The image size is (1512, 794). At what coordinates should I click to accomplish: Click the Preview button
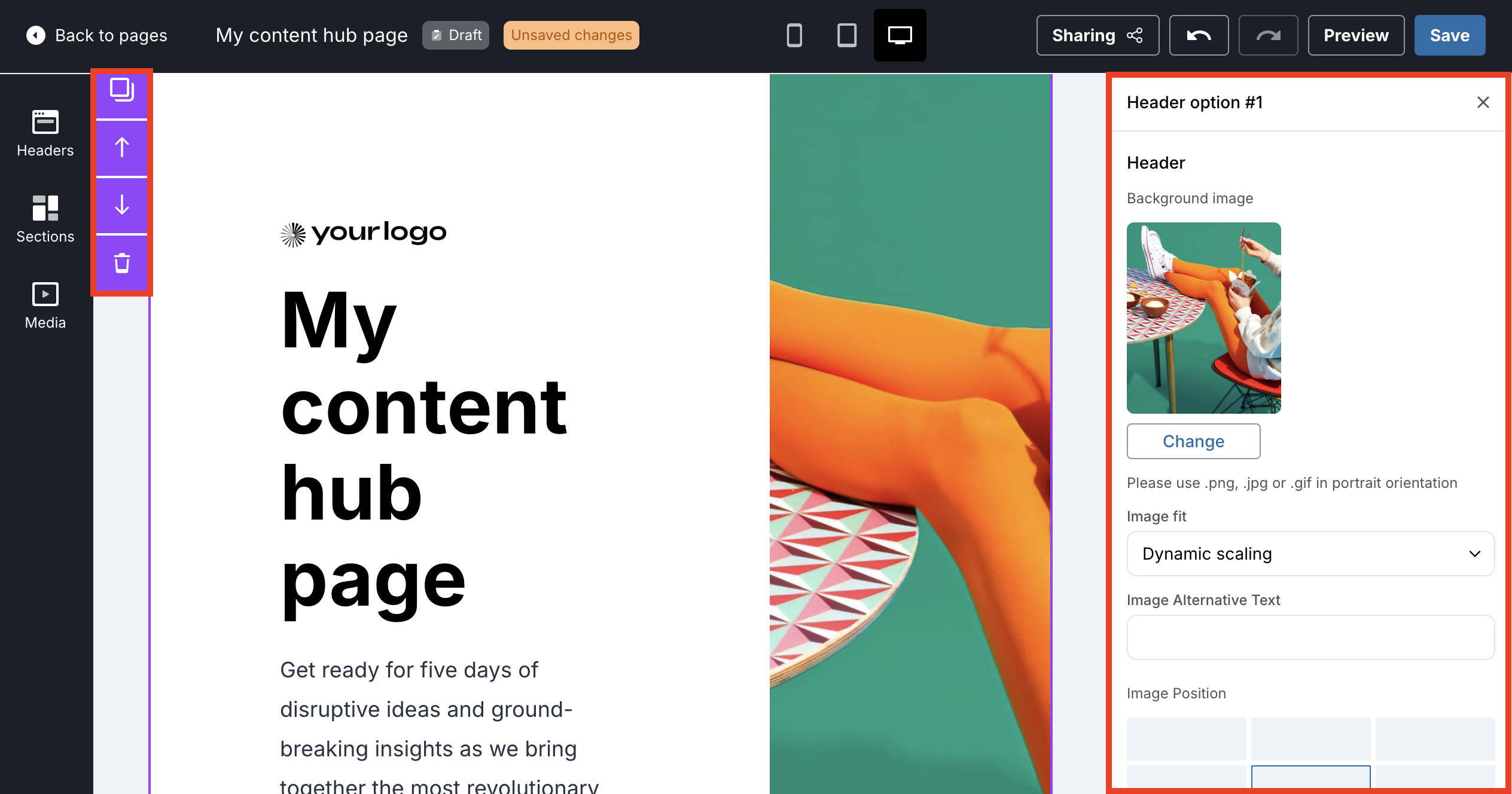[x=1356, y=35]
